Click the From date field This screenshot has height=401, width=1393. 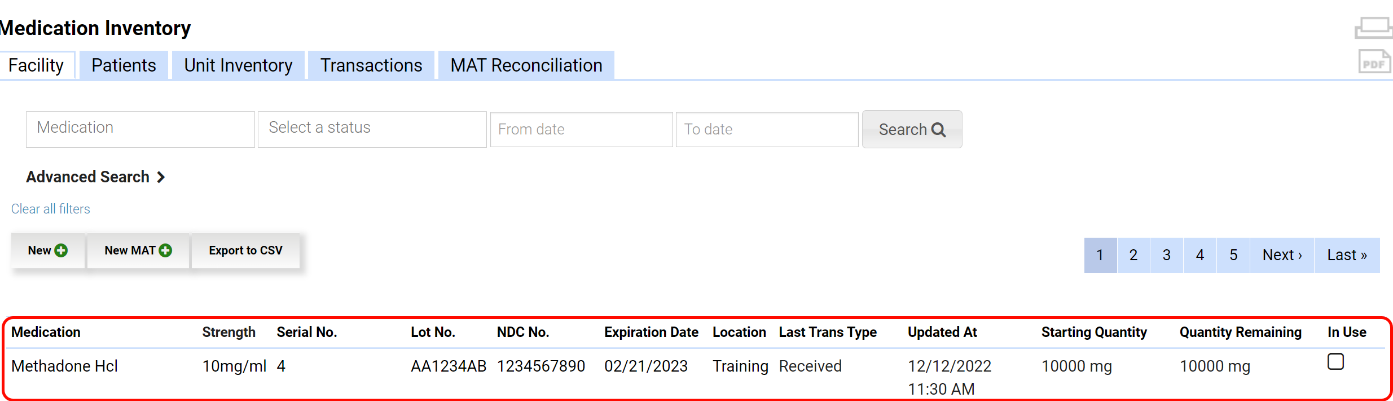[581, 130]
